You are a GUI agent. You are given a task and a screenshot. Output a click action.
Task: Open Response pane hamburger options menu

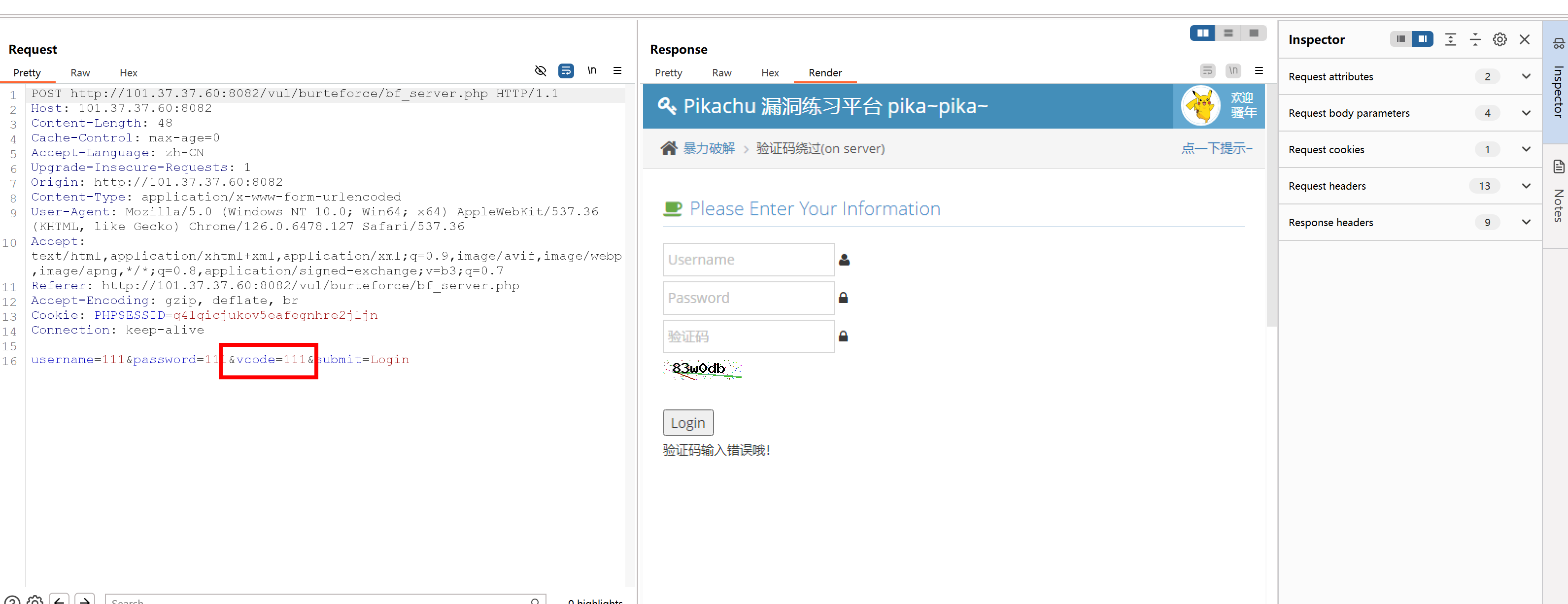(1259, 70)
